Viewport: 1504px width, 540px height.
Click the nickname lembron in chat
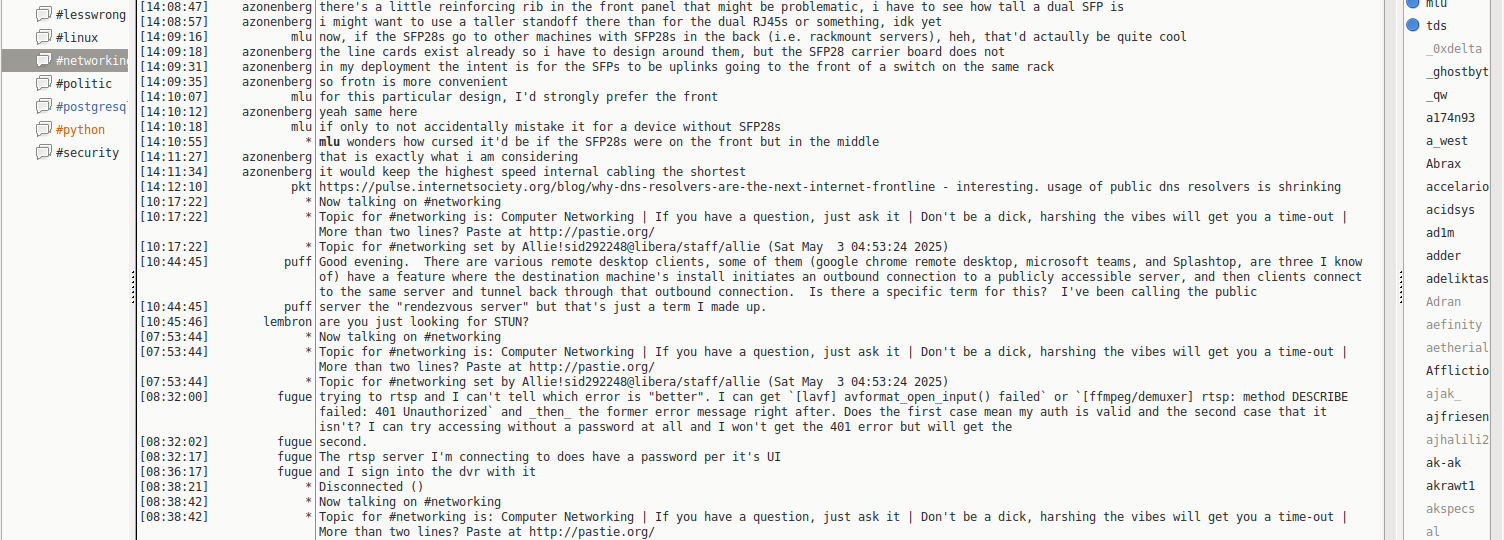[x=286, y=322]
